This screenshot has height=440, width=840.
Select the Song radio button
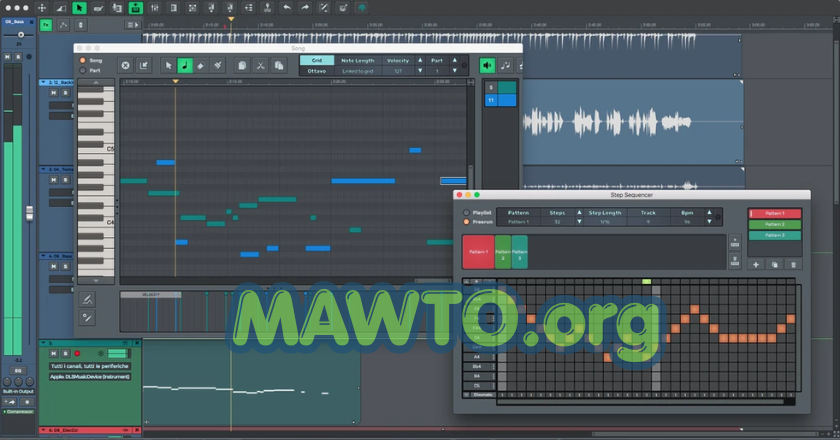pos(82,61)
